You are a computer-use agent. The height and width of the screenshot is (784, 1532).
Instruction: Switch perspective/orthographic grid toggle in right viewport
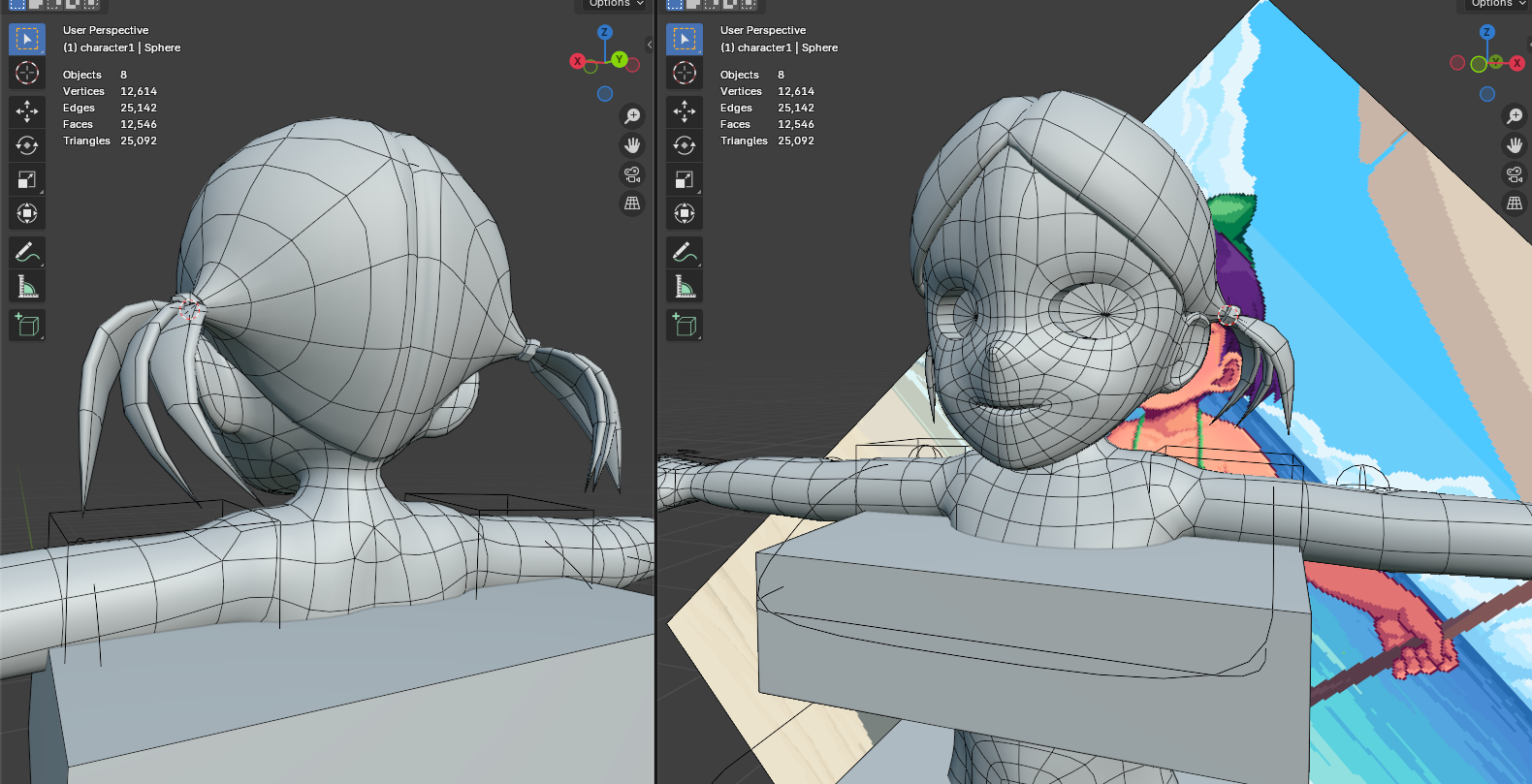pos(1515,204)
